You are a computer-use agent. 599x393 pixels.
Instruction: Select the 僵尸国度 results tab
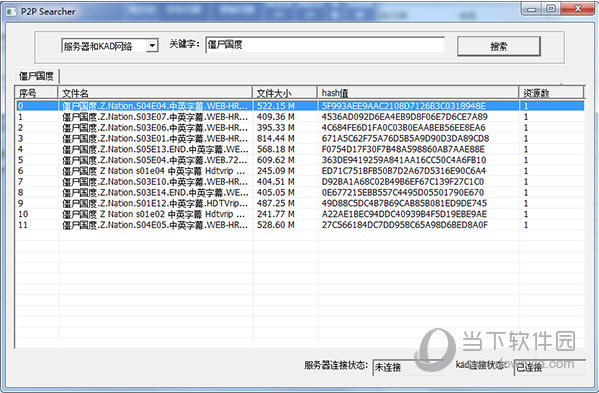(x=36, y=76)
